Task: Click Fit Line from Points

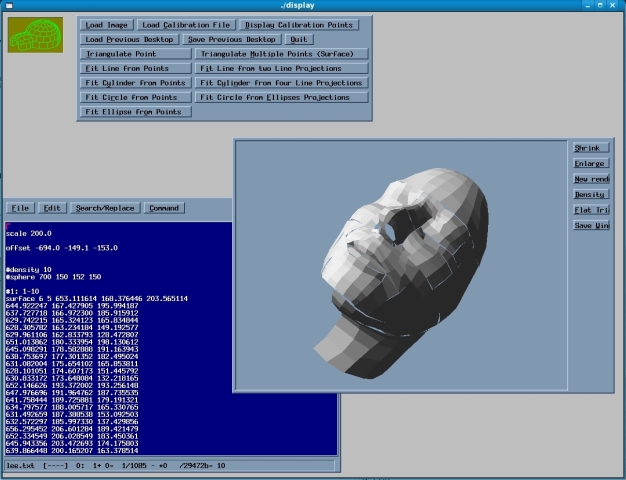Action: point(135,68)
